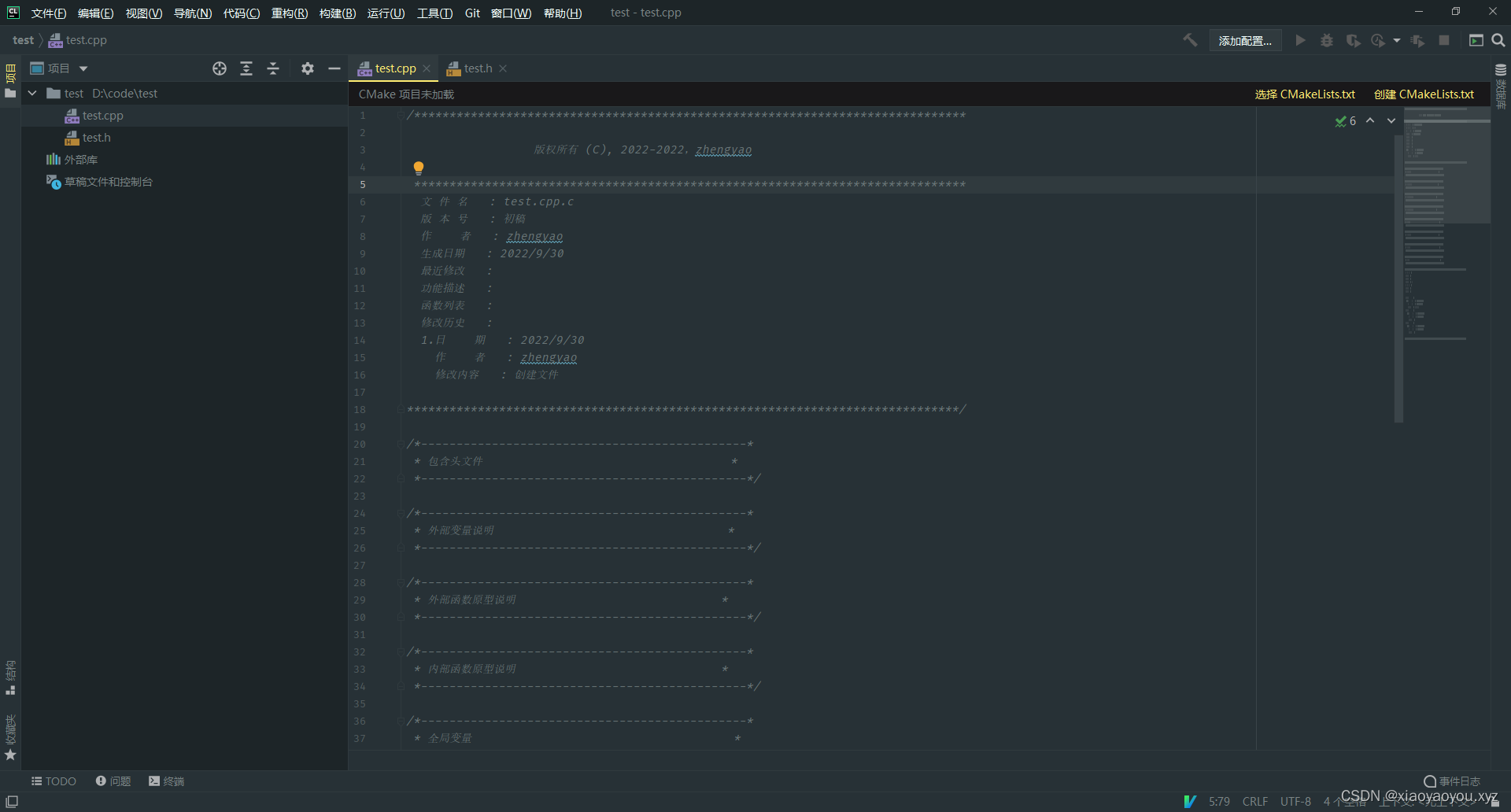Open the TODO tool window

click(x=54, y=781)
